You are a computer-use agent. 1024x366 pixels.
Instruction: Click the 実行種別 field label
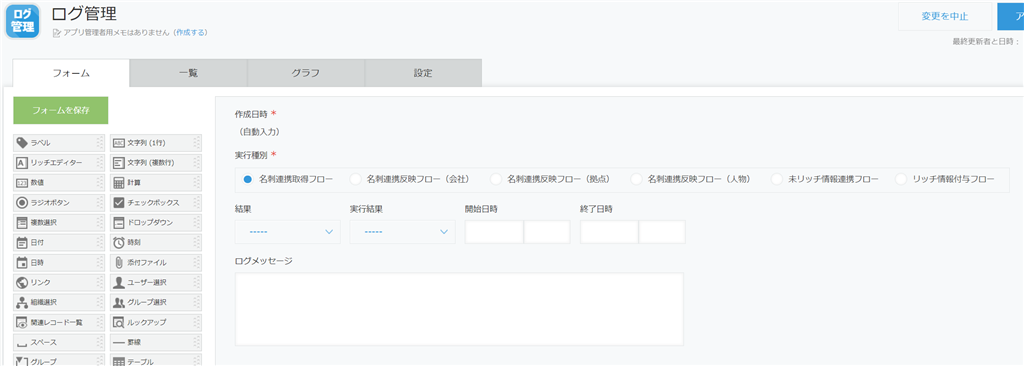coord(251,155)
